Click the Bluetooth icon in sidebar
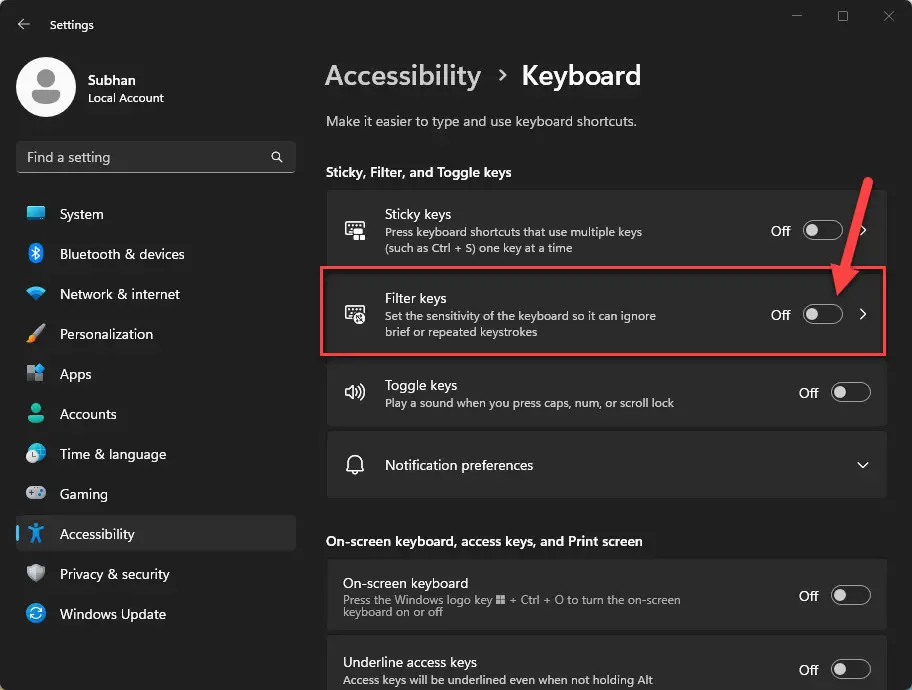The width and height of the screenshot is (912, 690). coord(36,254)
